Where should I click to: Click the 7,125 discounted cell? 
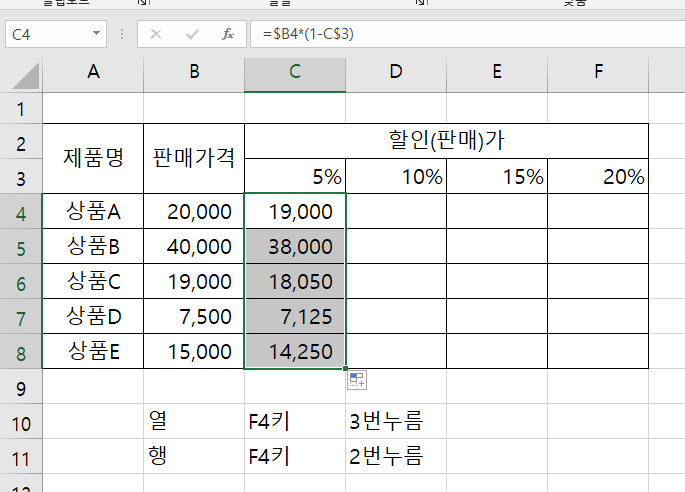pos(295,316)
